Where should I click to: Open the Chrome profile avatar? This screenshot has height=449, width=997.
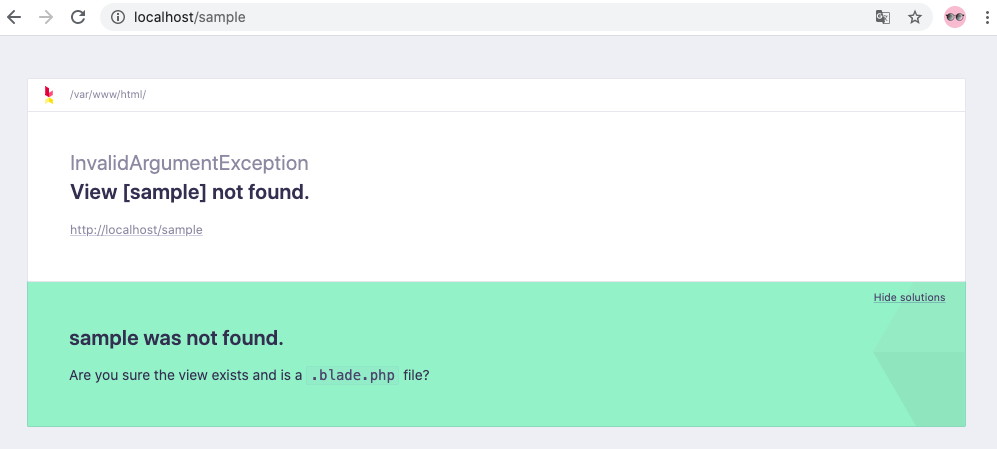click(955, 17)
